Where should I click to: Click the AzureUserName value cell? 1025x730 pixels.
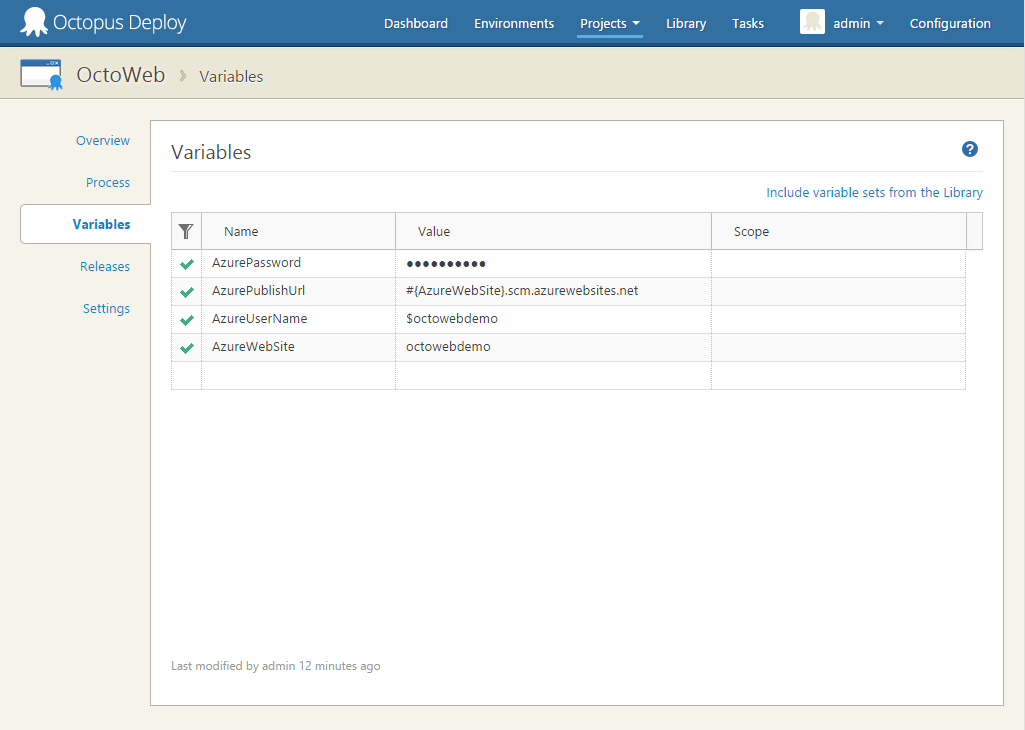coord(553,319)
